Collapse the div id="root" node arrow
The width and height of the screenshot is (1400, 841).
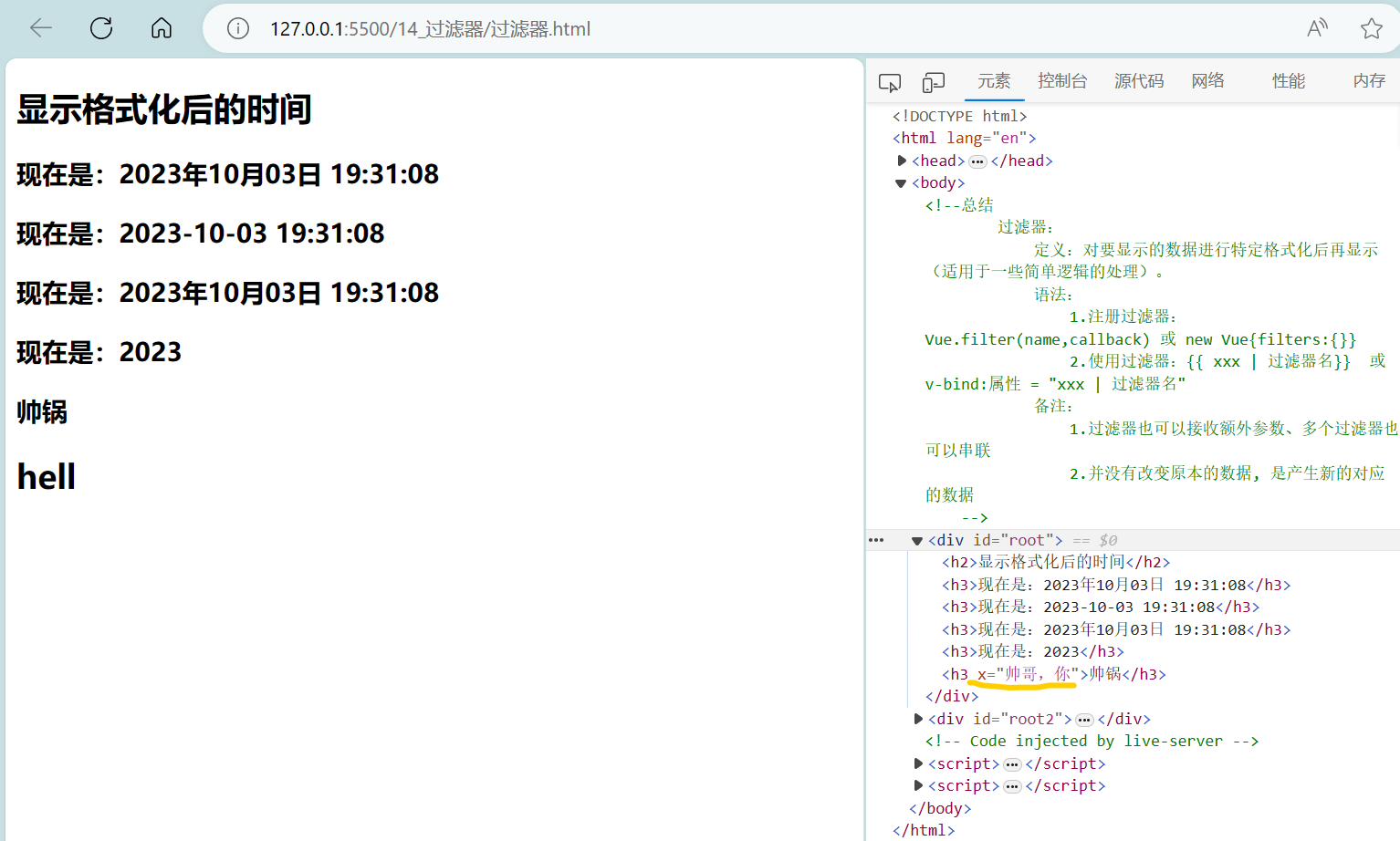coord(917,541)
